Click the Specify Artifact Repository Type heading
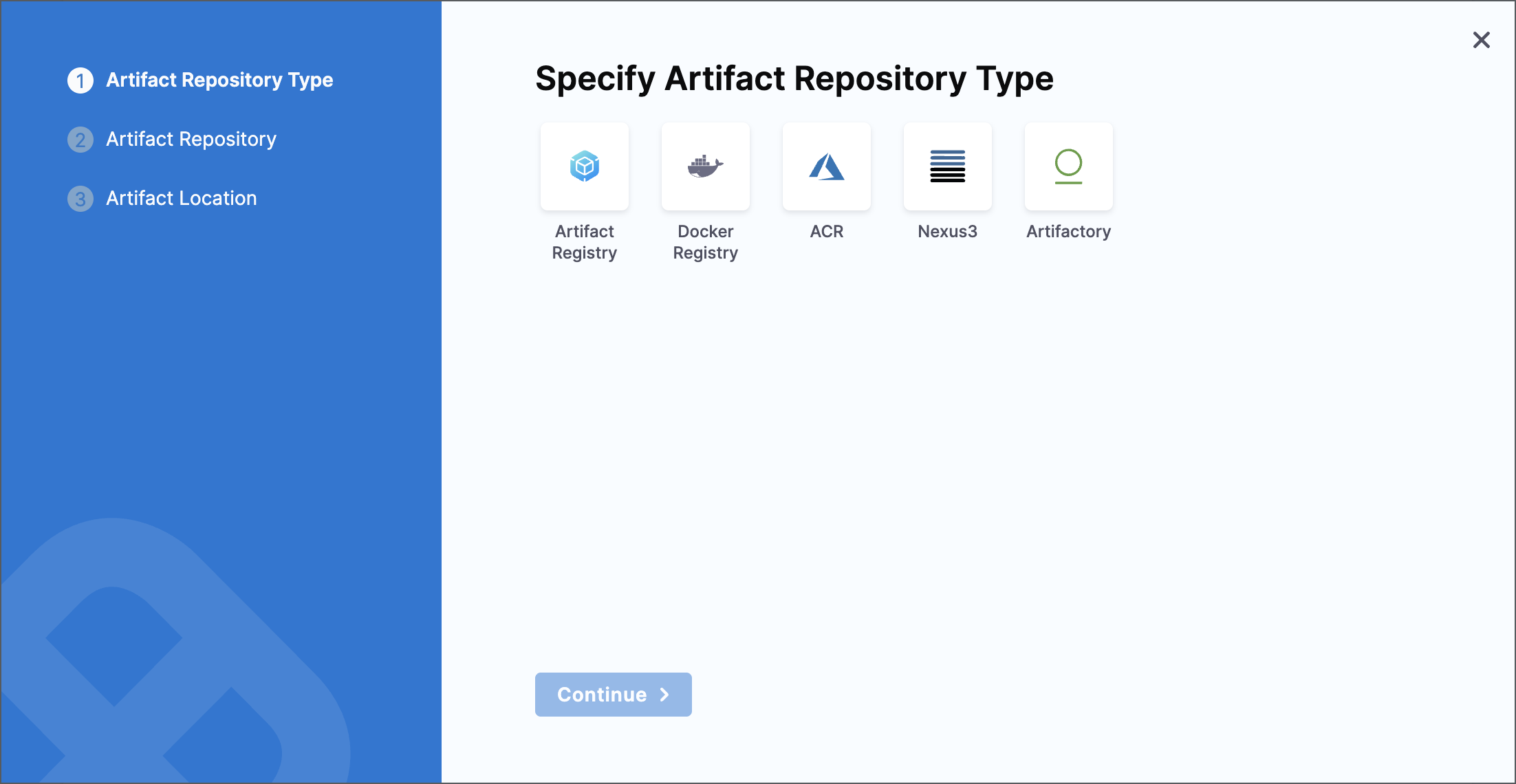Image resolution: width=1516 pixels, height=784 pixels. pyautogui.click(x=794, y=78)
